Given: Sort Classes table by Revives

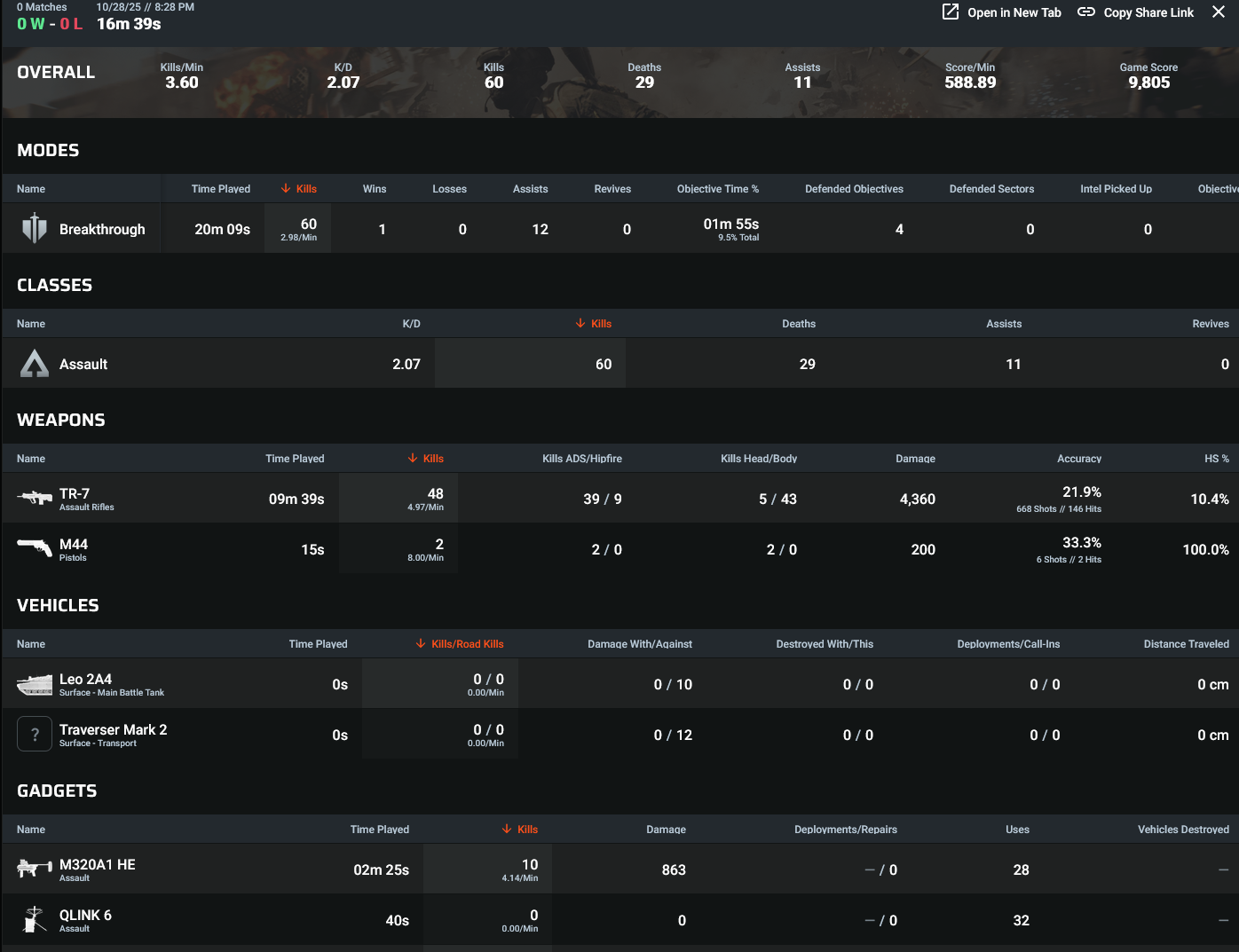Looking at the screenshot, I should point(1211,324).
